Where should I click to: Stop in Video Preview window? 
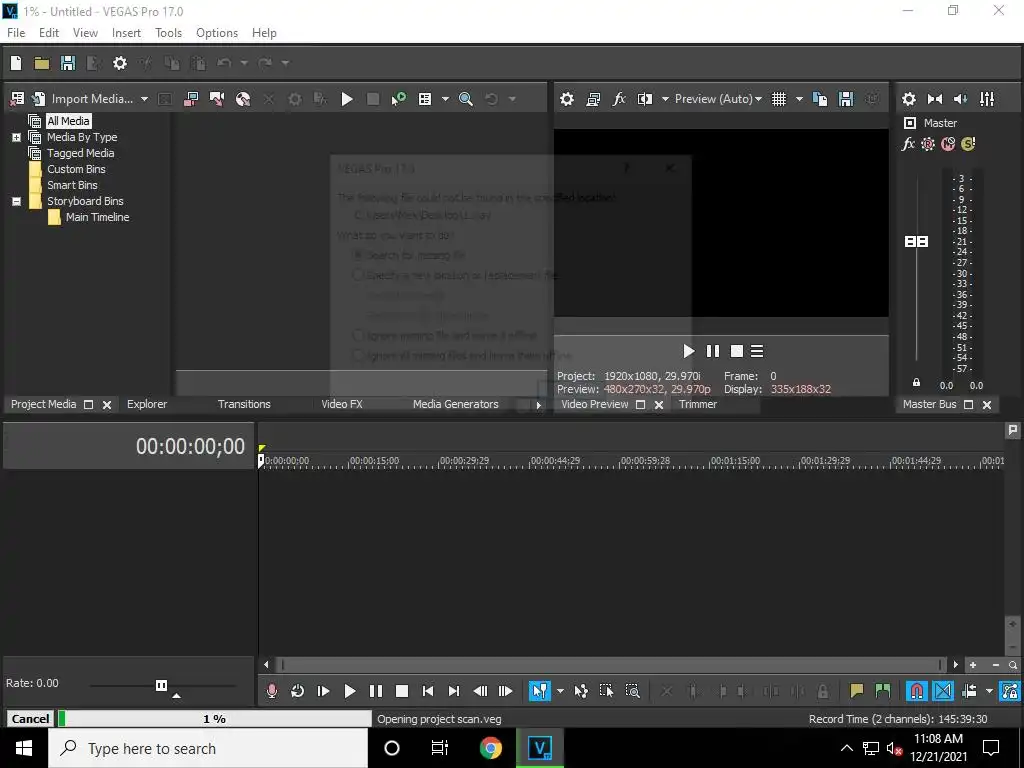pos(737,351)
